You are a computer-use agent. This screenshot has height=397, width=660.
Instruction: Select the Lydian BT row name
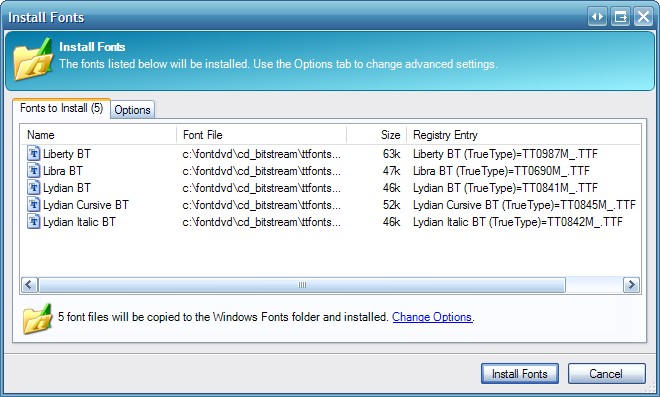[67, 188]
